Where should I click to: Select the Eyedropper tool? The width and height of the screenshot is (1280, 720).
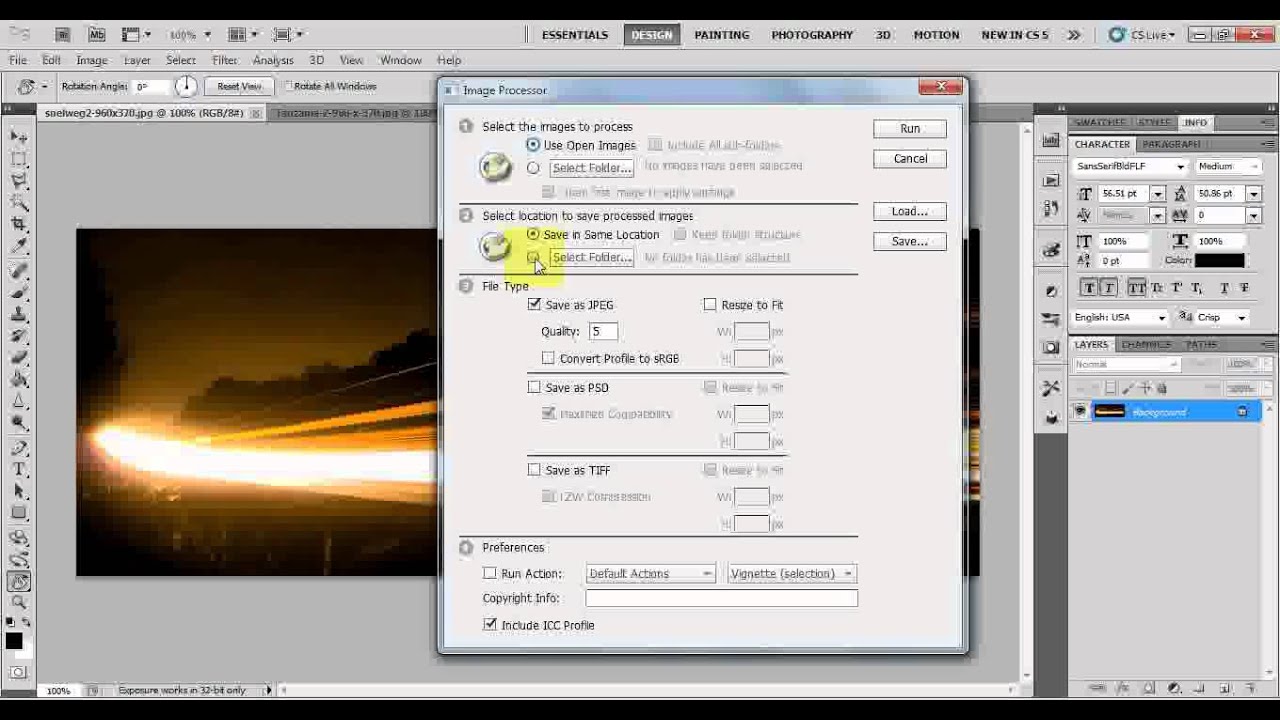(x=18, y=247)
